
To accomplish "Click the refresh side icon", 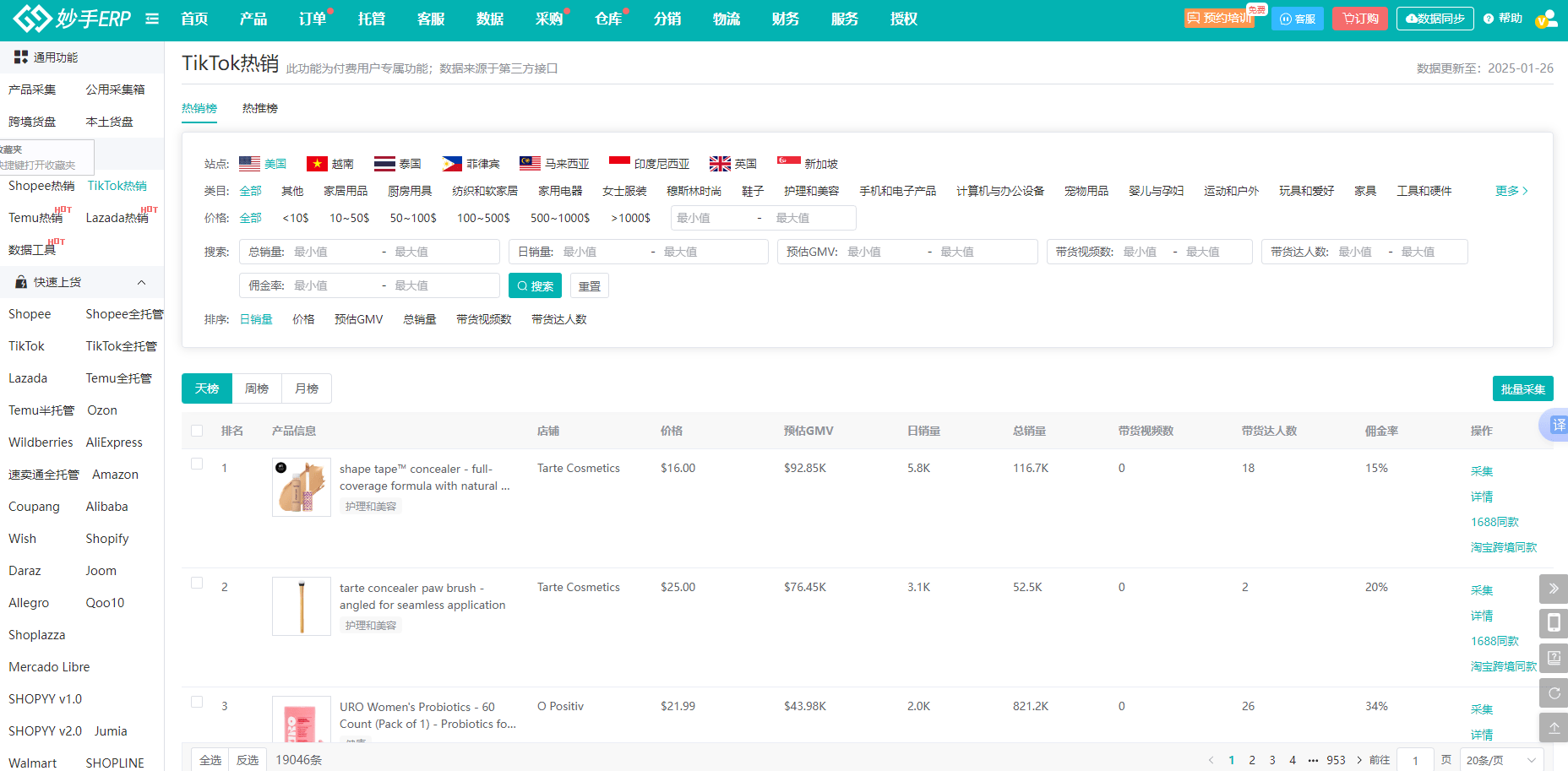I will click(1554, 693).
